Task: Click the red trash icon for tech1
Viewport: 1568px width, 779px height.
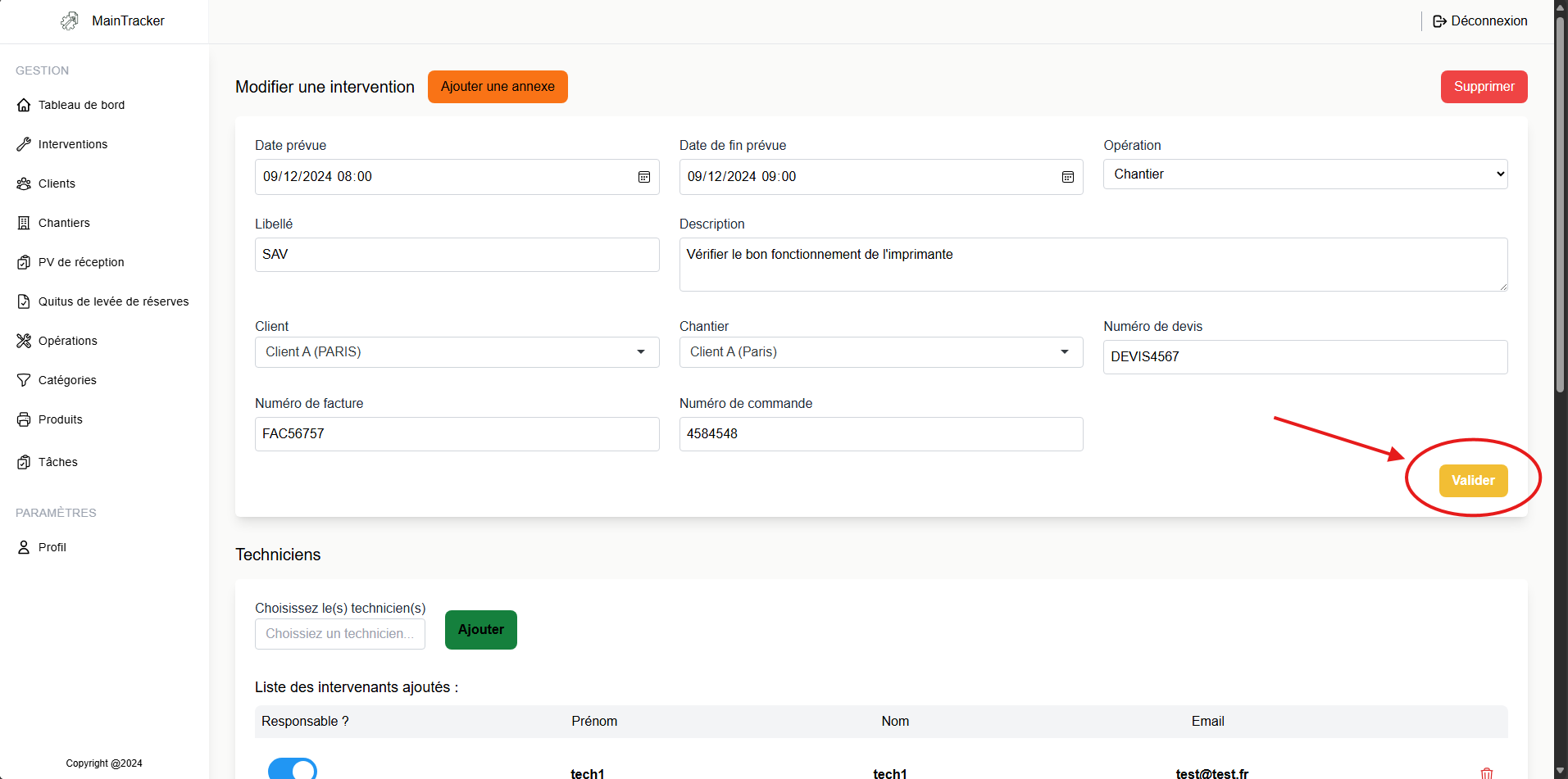Action: tap(1486, 772)
